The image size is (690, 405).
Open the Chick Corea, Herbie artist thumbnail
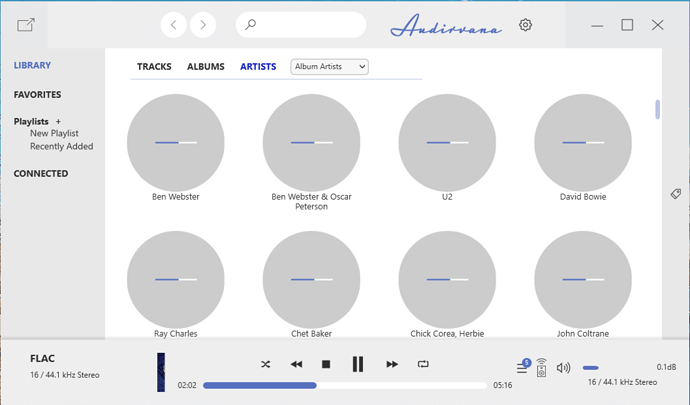click(447, 280)
